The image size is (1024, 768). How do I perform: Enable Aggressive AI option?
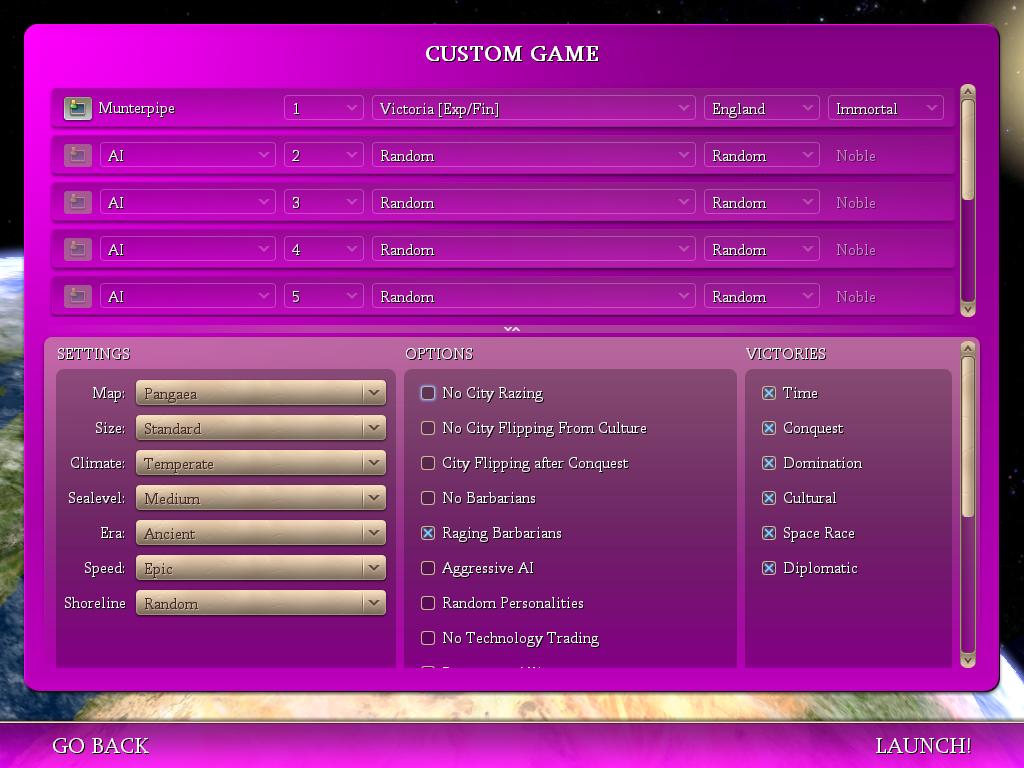(428, 568)
